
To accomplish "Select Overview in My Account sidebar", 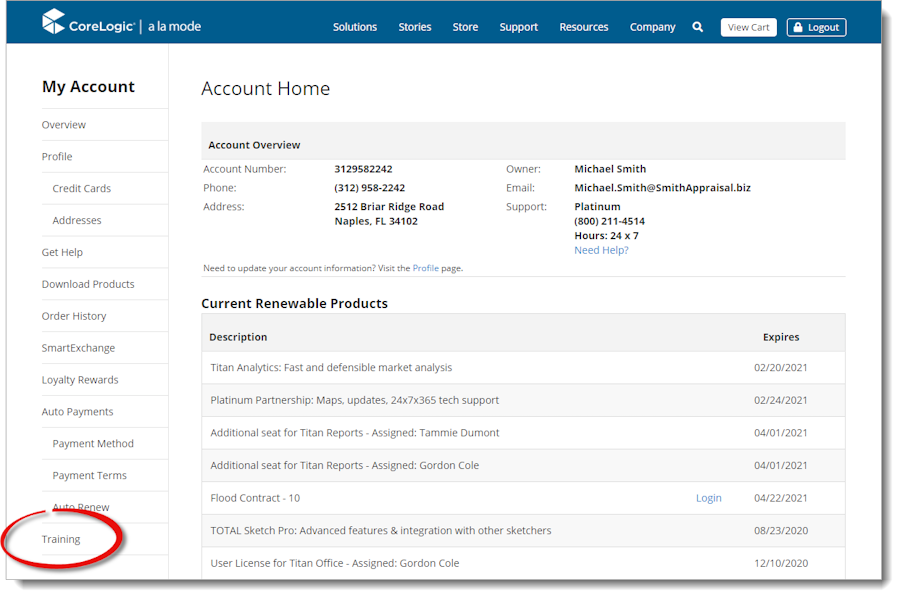I will click(x=64, y=125).
